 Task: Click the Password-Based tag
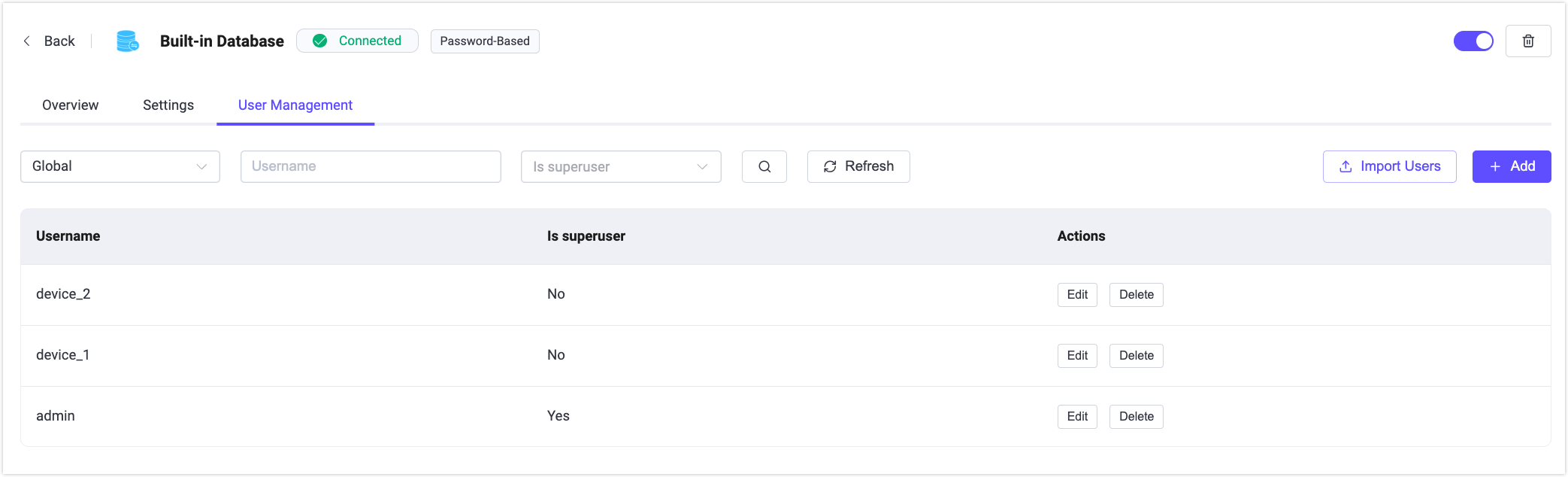pyautogui.click(x=485, y=41)
